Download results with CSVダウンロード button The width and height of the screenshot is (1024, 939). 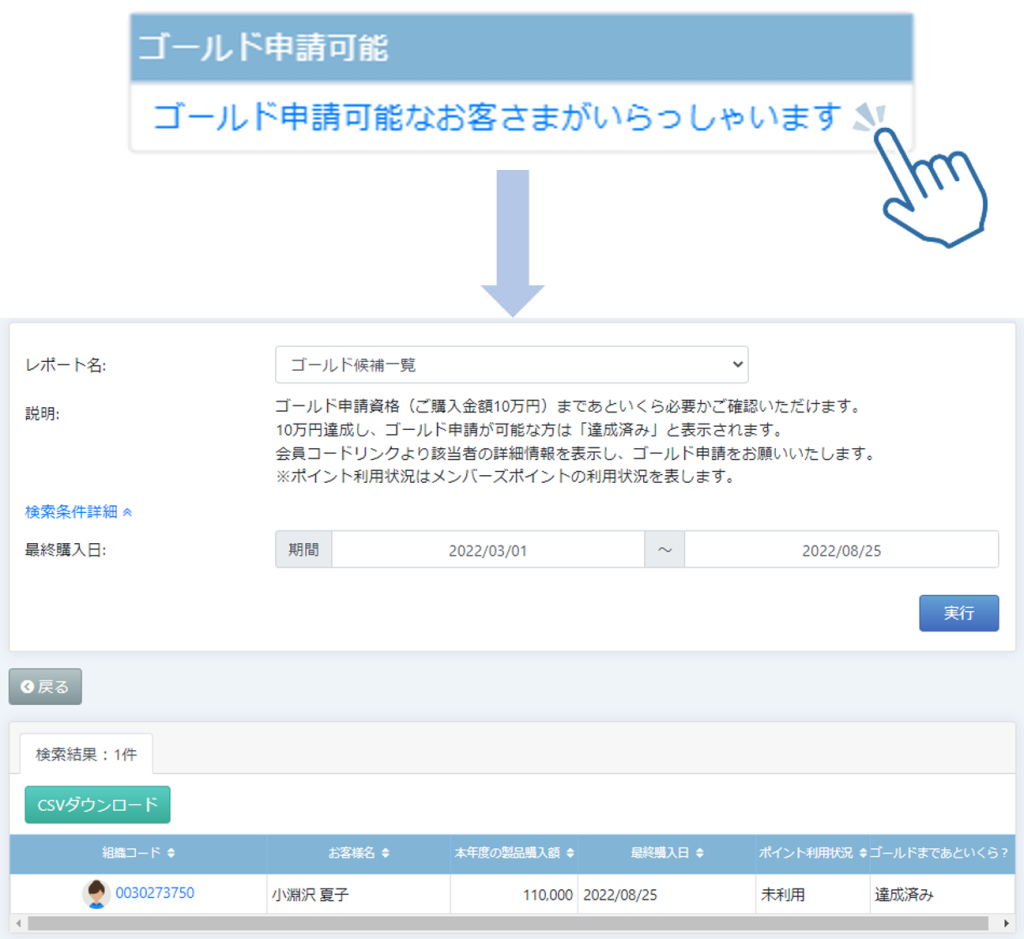[97, 805]
